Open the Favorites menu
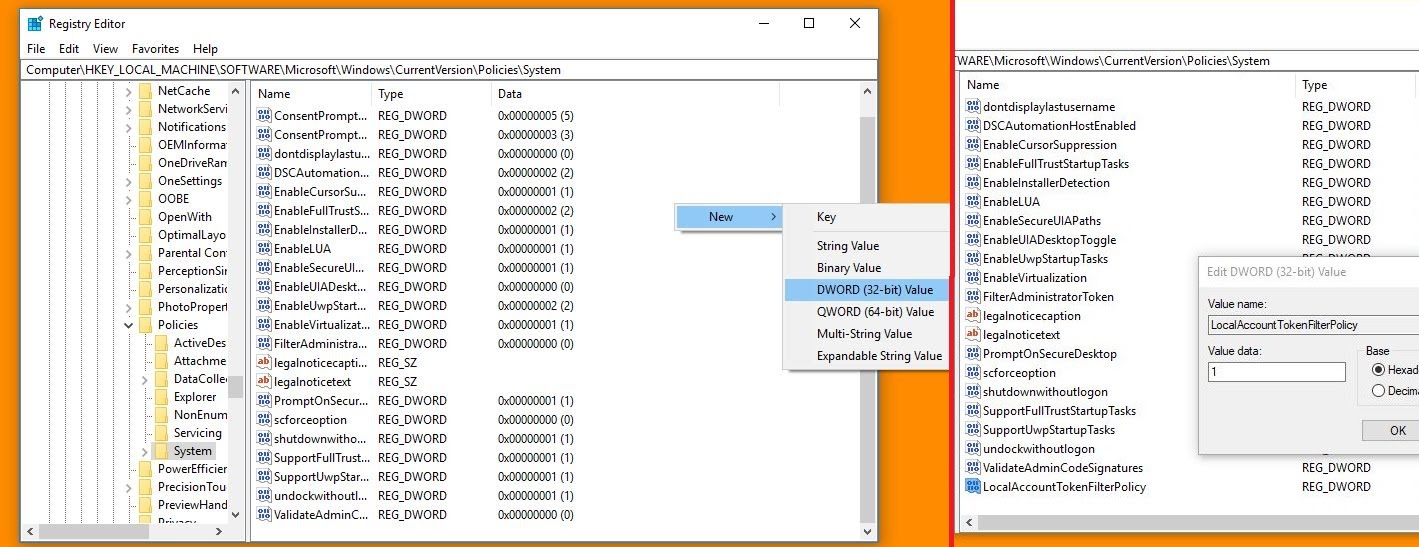Image resolution: width=1419 pixels, height=547 pixels. coord(155,49)
